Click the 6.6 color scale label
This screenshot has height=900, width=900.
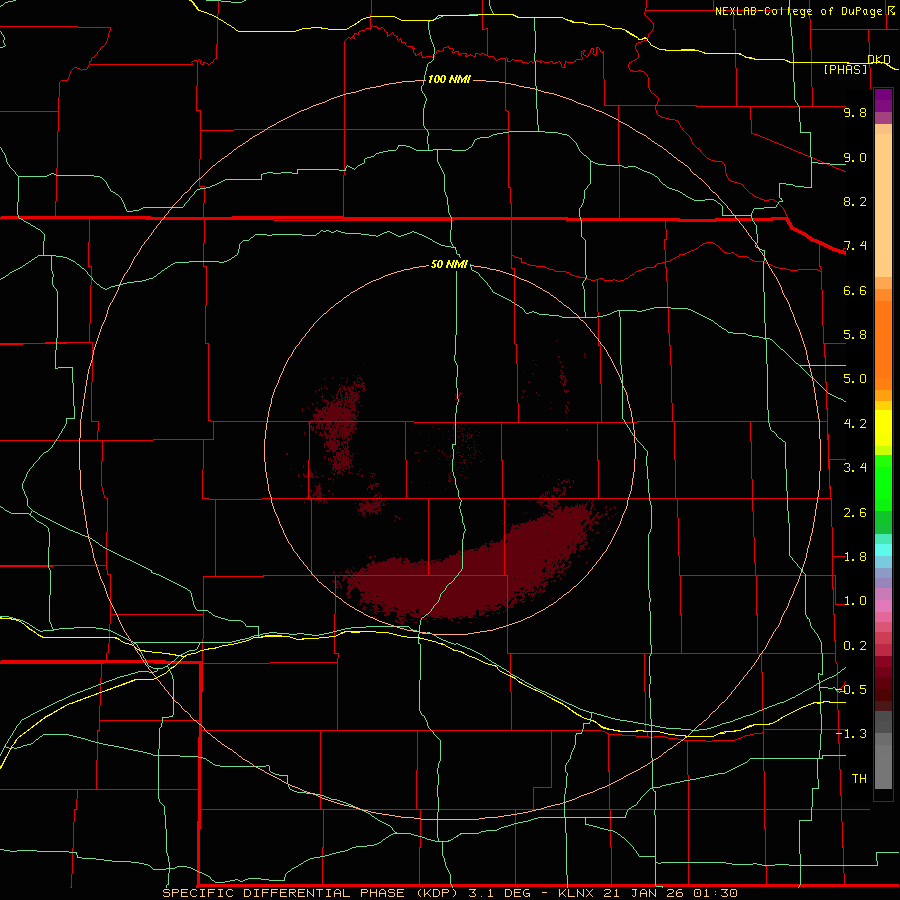855,290
